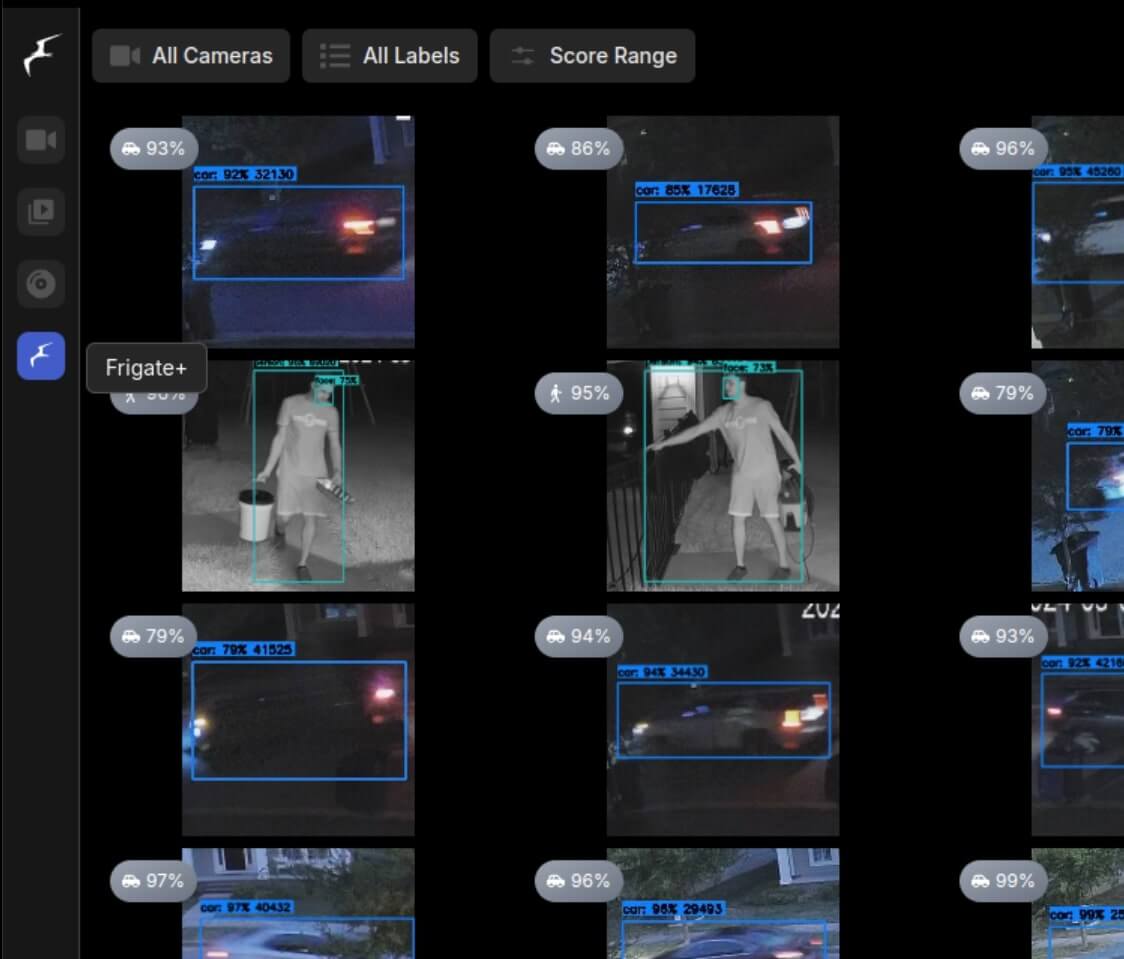The width and height of the screenshot is (1124, 959).
Task: Click the car 97% score badge
Action: point(154,881)
